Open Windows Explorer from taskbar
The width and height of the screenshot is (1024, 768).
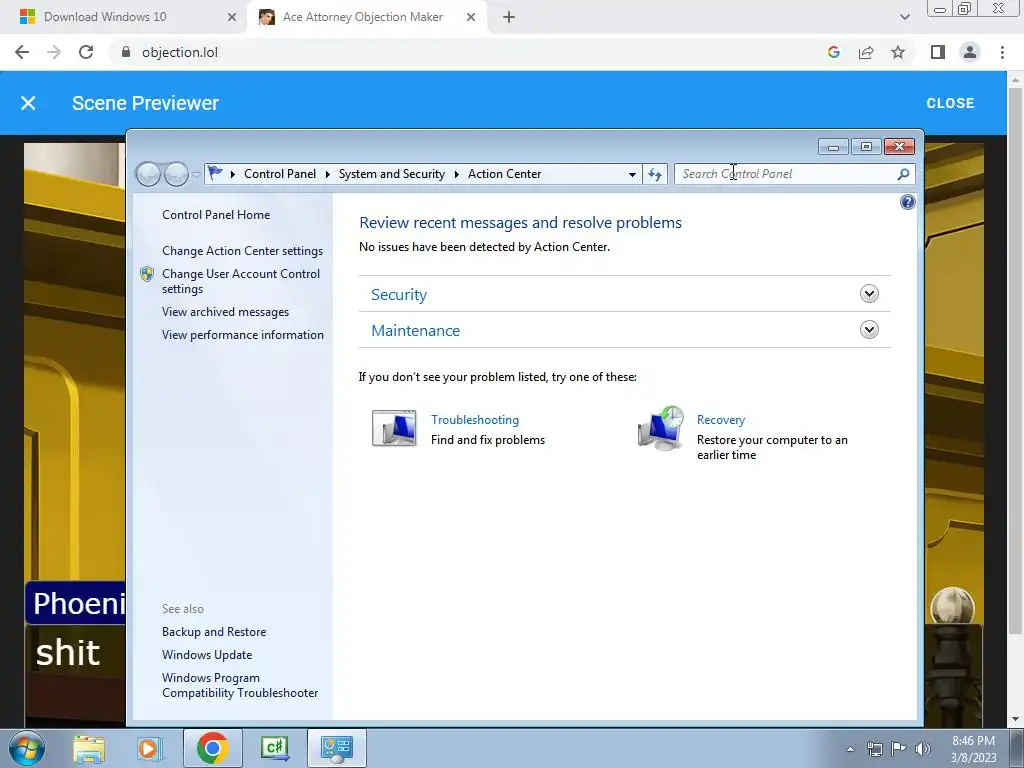(x=89, y=748)
